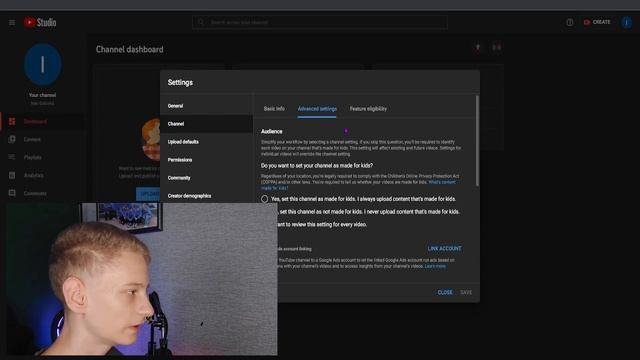Open the Analytics sidebar icon
Image resolution: width=640 pixels, height=360 pixels.
12,175
